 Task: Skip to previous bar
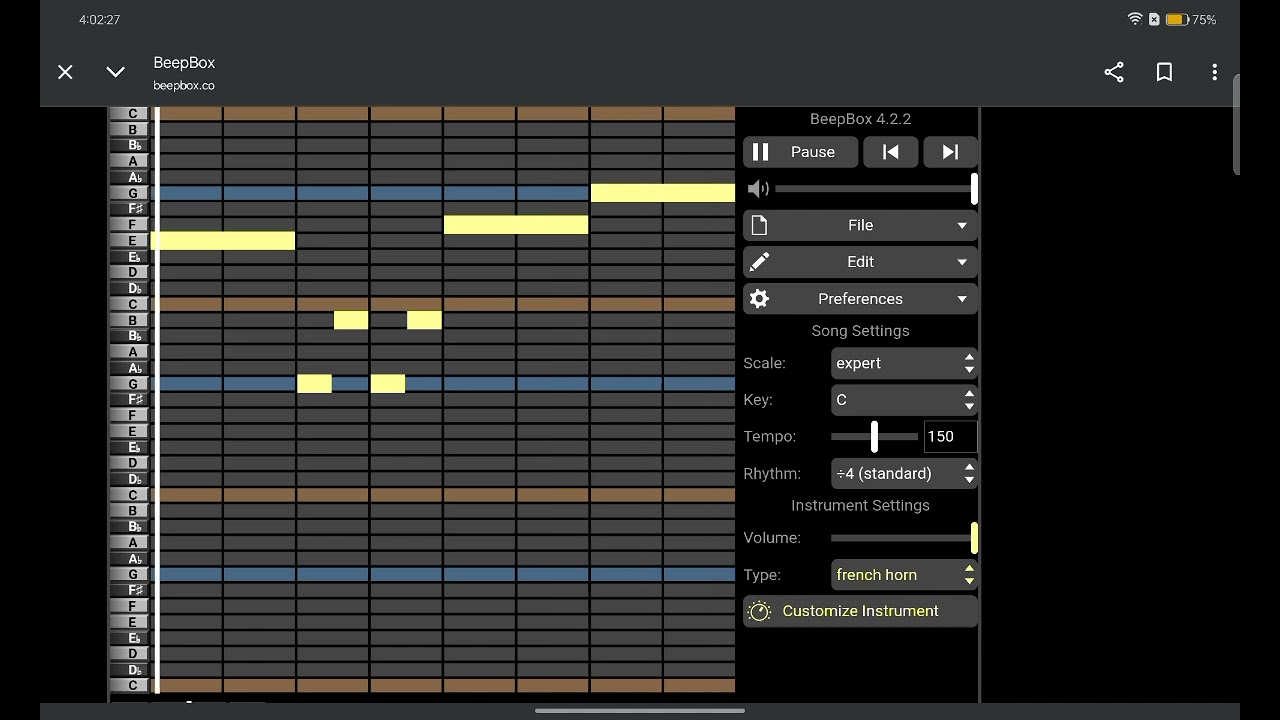point(890,152)
